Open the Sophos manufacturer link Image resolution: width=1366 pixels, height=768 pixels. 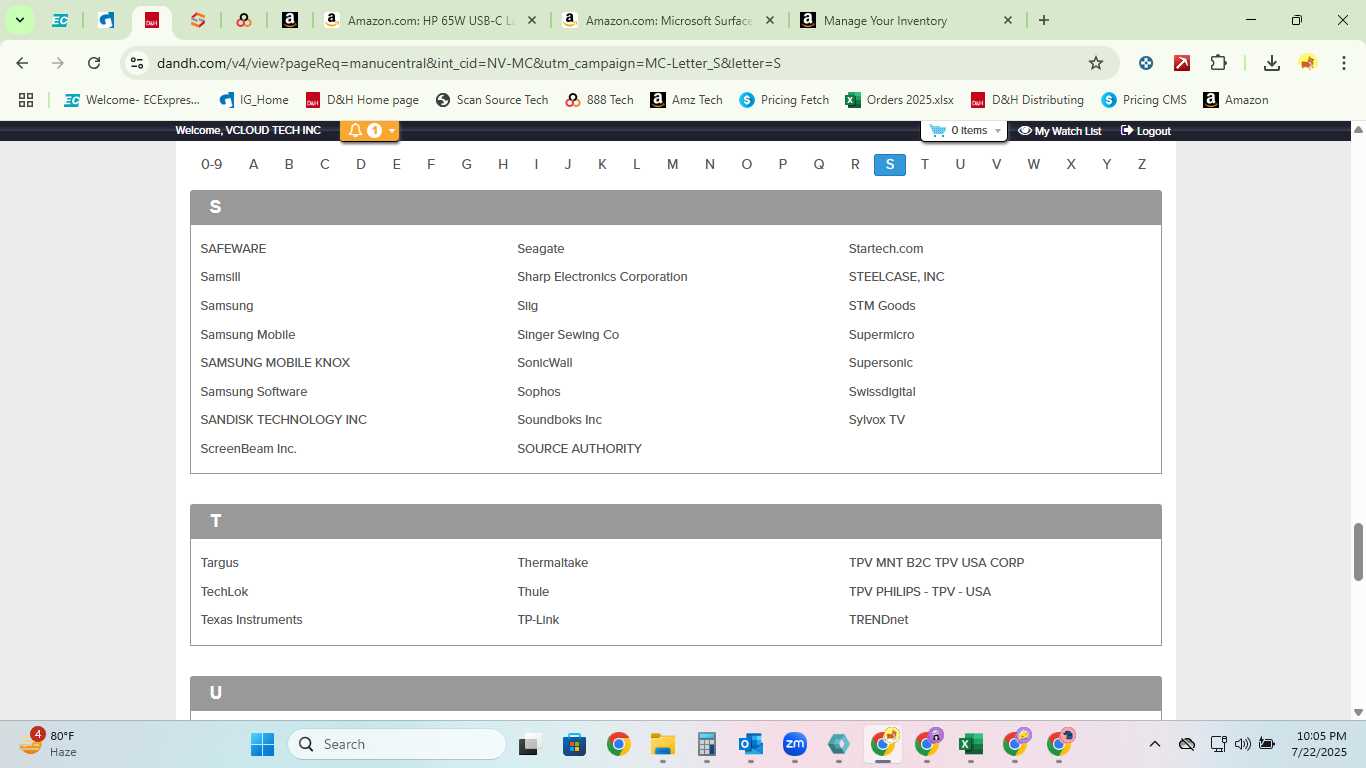539,392
